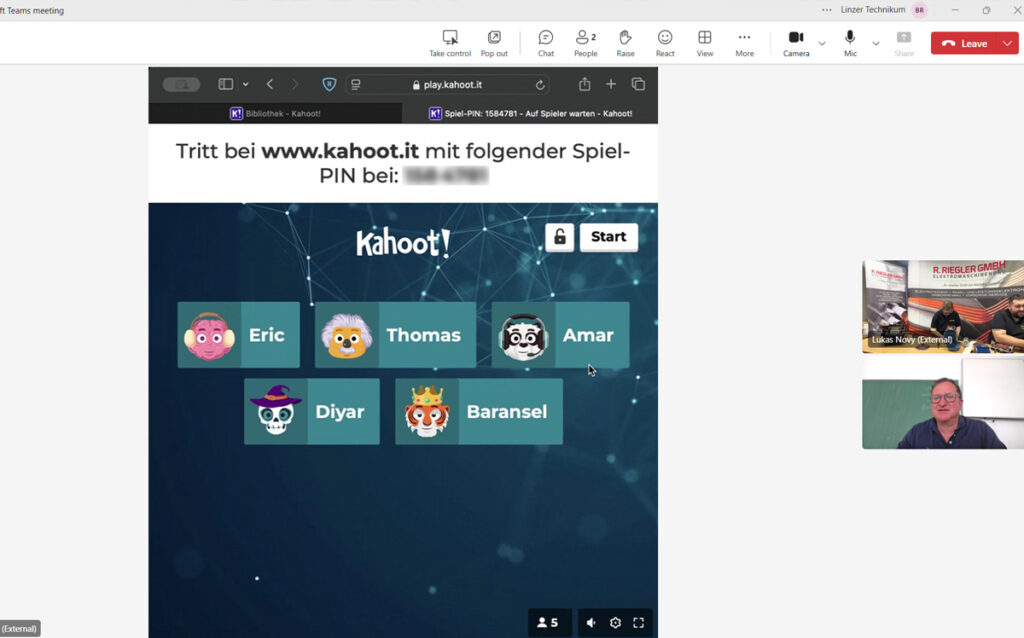Toggle the browser sidebar icon

tap(225, 84)
